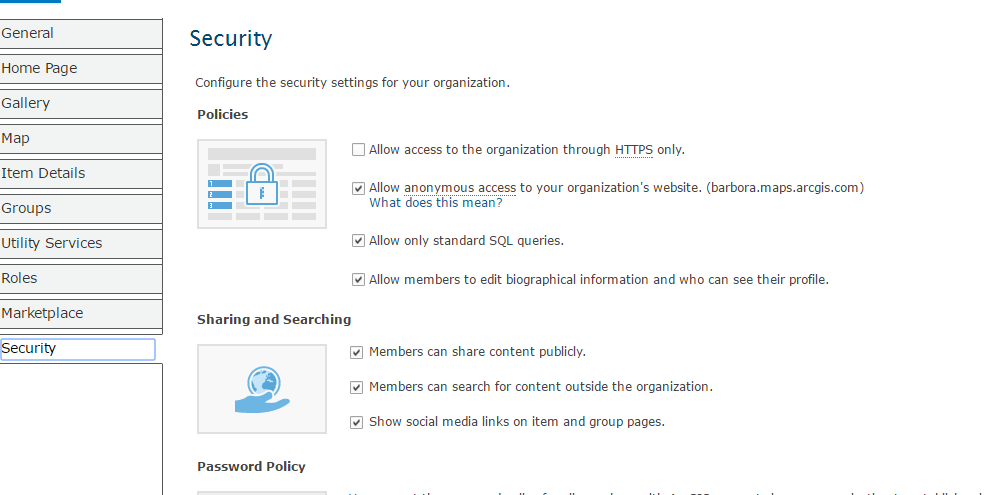Open Utility Services settings
Screen dimensions: 996x495
(x=80, y=243)
